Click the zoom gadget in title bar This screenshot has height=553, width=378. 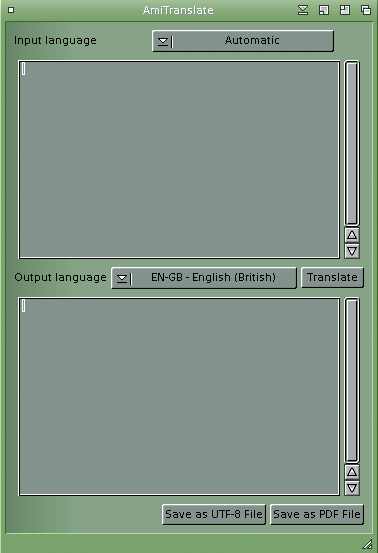tap(324, 10)
